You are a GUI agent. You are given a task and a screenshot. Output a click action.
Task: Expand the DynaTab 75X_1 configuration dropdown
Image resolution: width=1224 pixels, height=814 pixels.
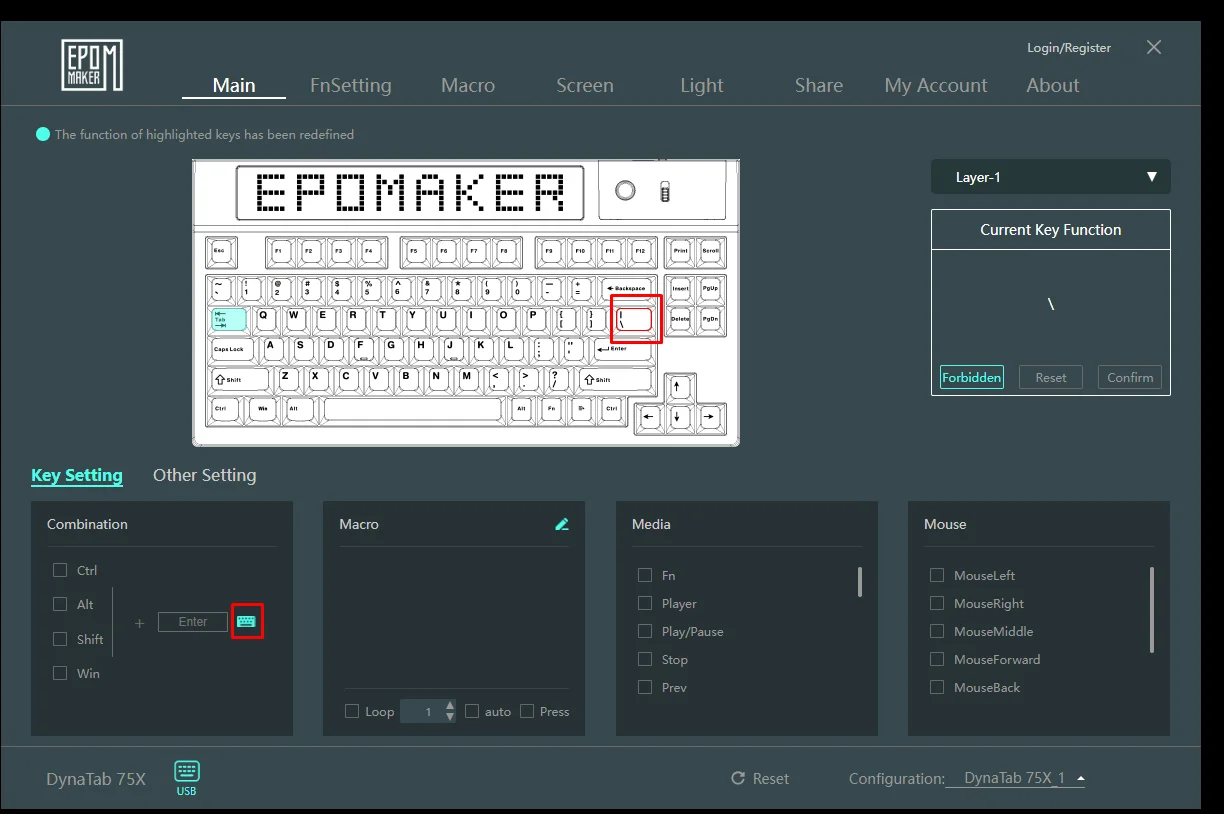1081,778
